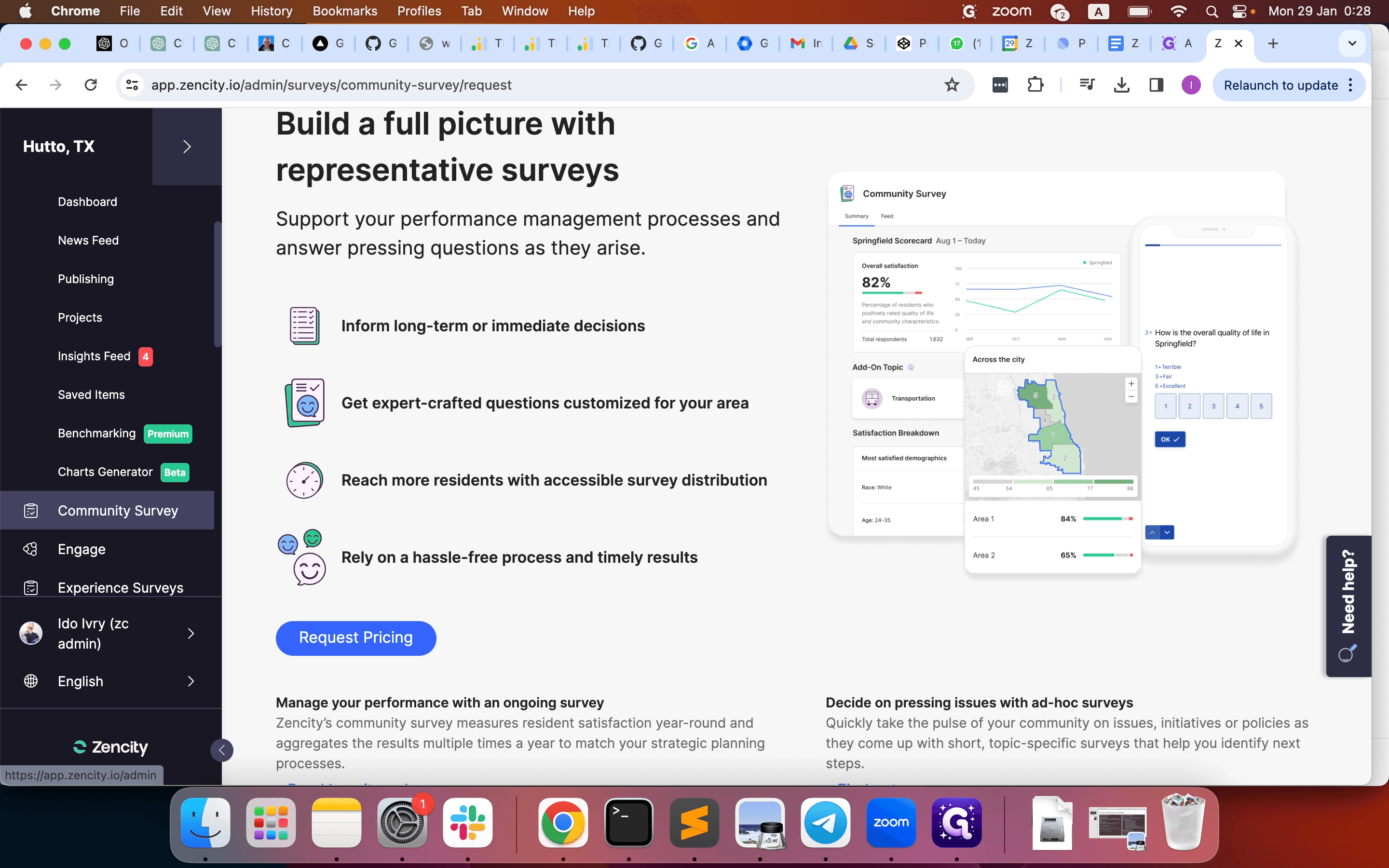Open new browser tab

tap(1272, 43)
